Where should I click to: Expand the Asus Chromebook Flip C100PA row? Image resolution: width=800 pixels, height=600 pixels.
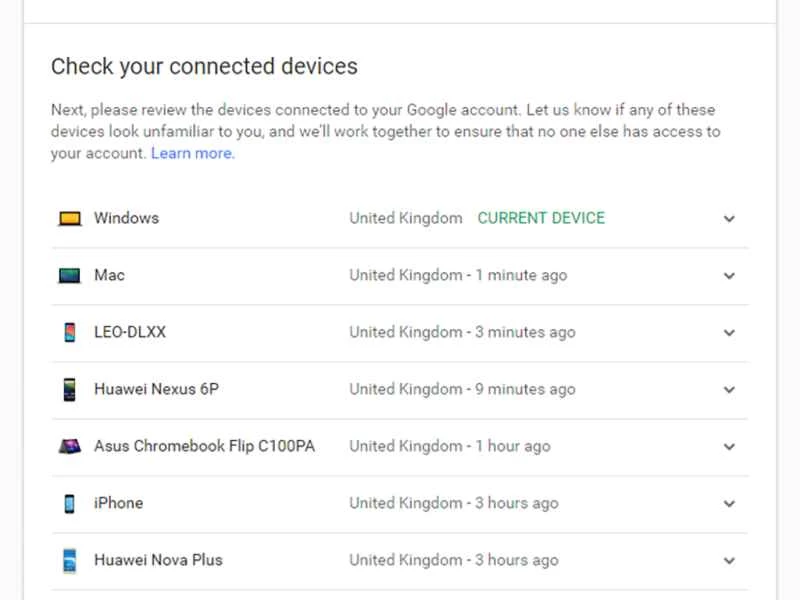(x=730, y=445)
